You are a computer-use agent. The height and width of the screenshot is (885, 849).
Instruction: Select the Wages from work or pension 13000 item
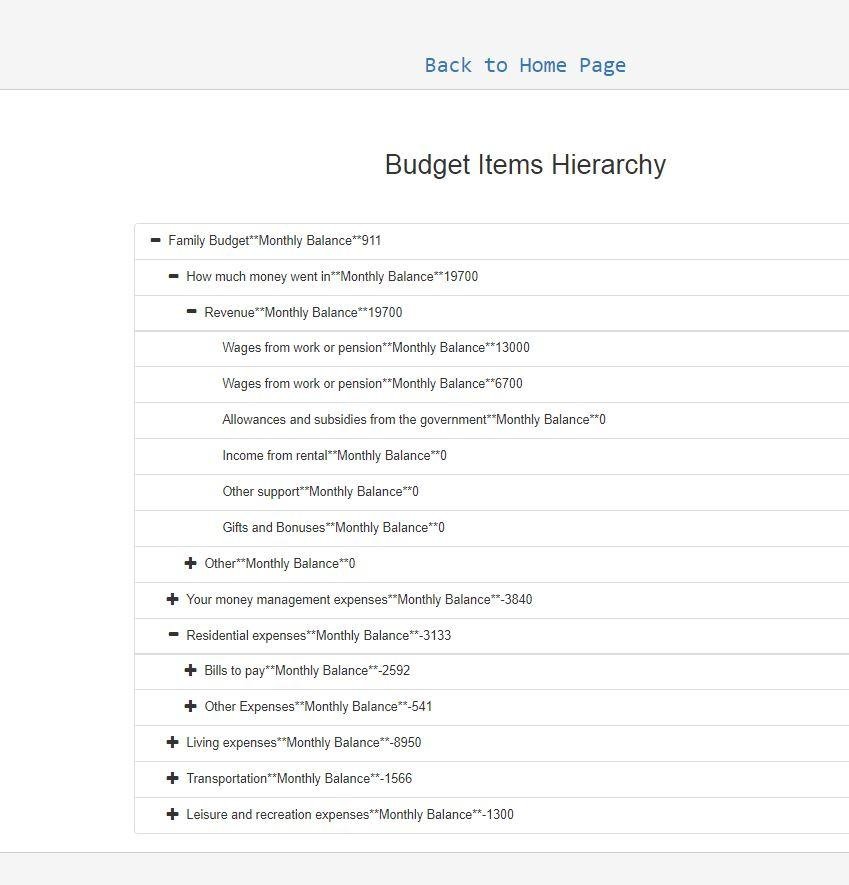(x=375, y=347)
